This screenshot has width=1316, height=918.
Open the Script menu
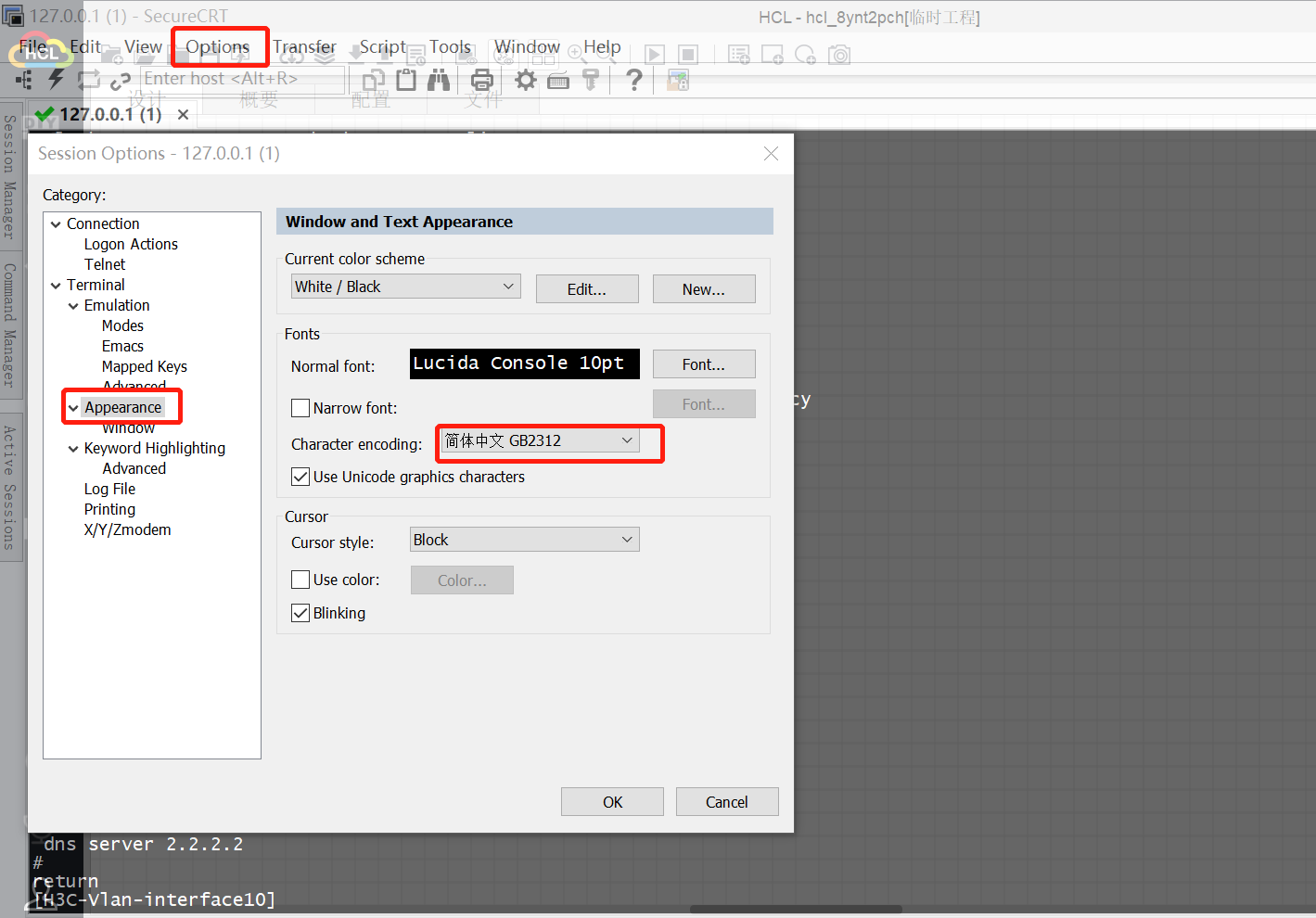point(383,46)
